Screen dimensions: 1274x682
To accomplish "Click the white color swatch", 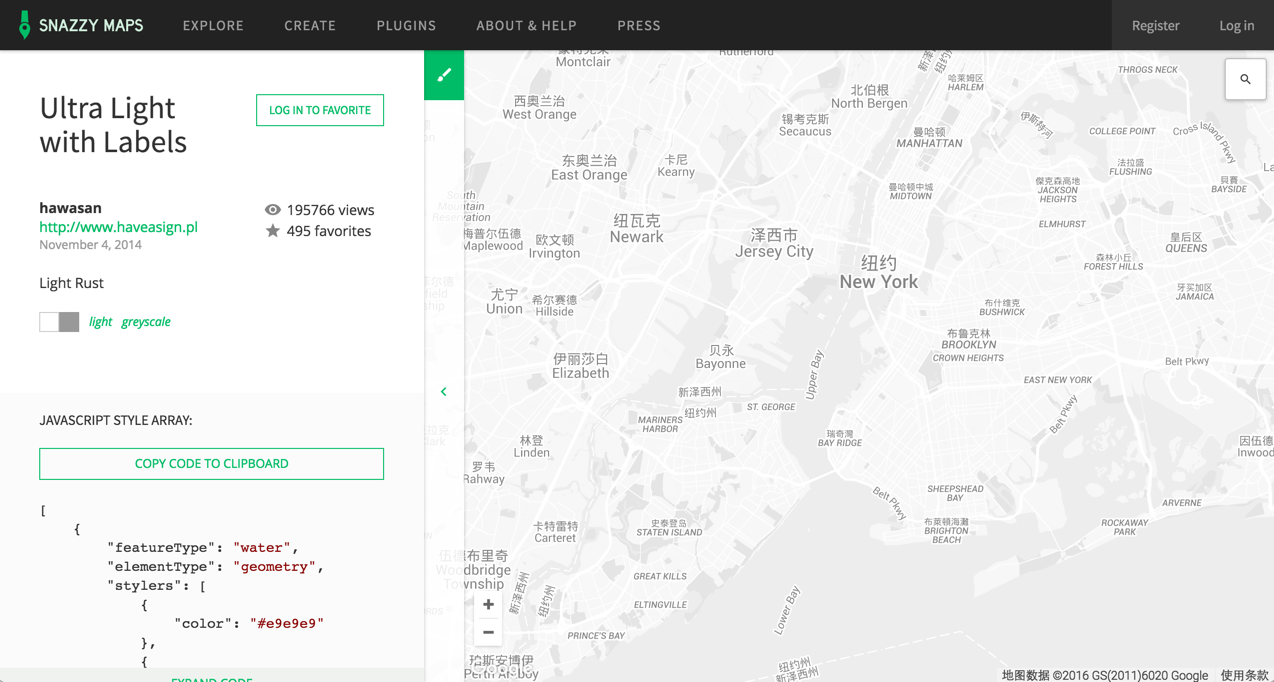I will 49,322.
